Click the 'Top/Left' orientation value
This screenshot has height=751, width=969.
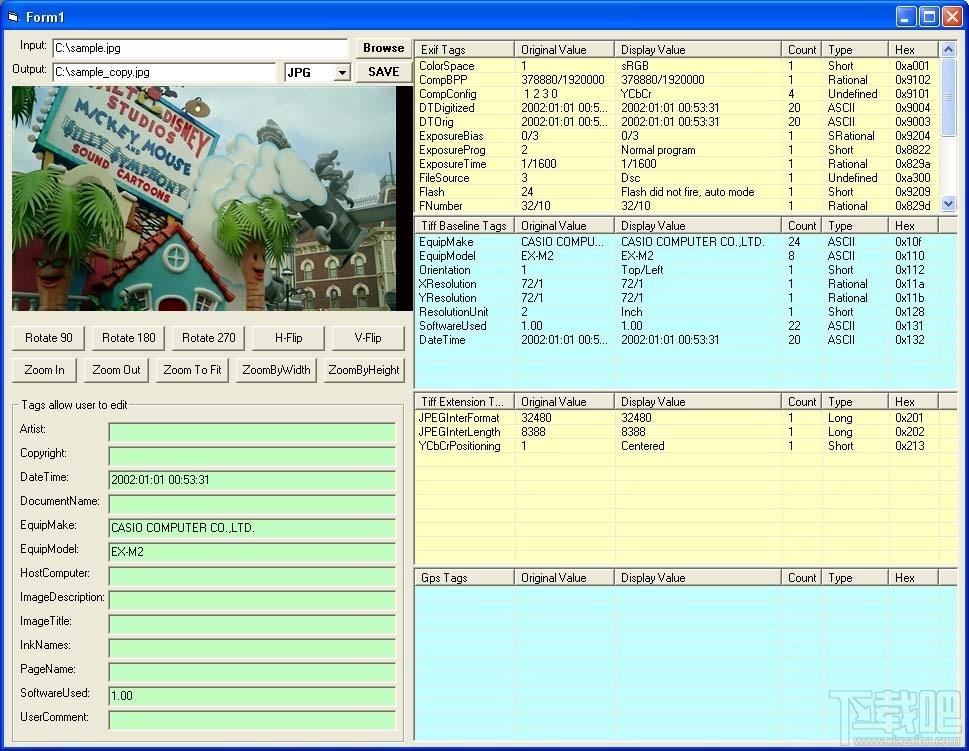(641, 270)
